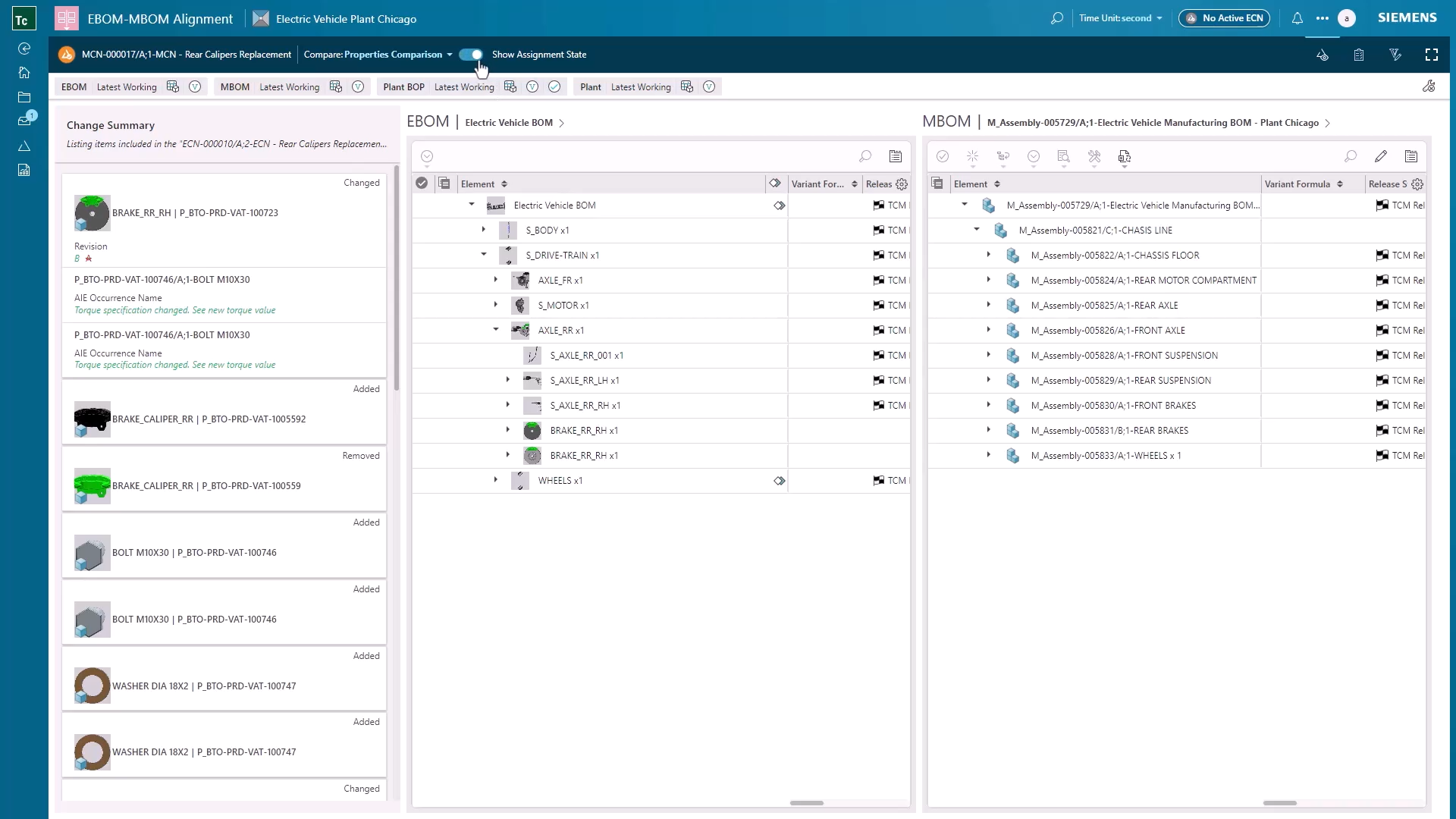Click the filter funnel icon in header
Image resolution: width=1456 pixels, height=819 pixels.
coord(1395,55)
